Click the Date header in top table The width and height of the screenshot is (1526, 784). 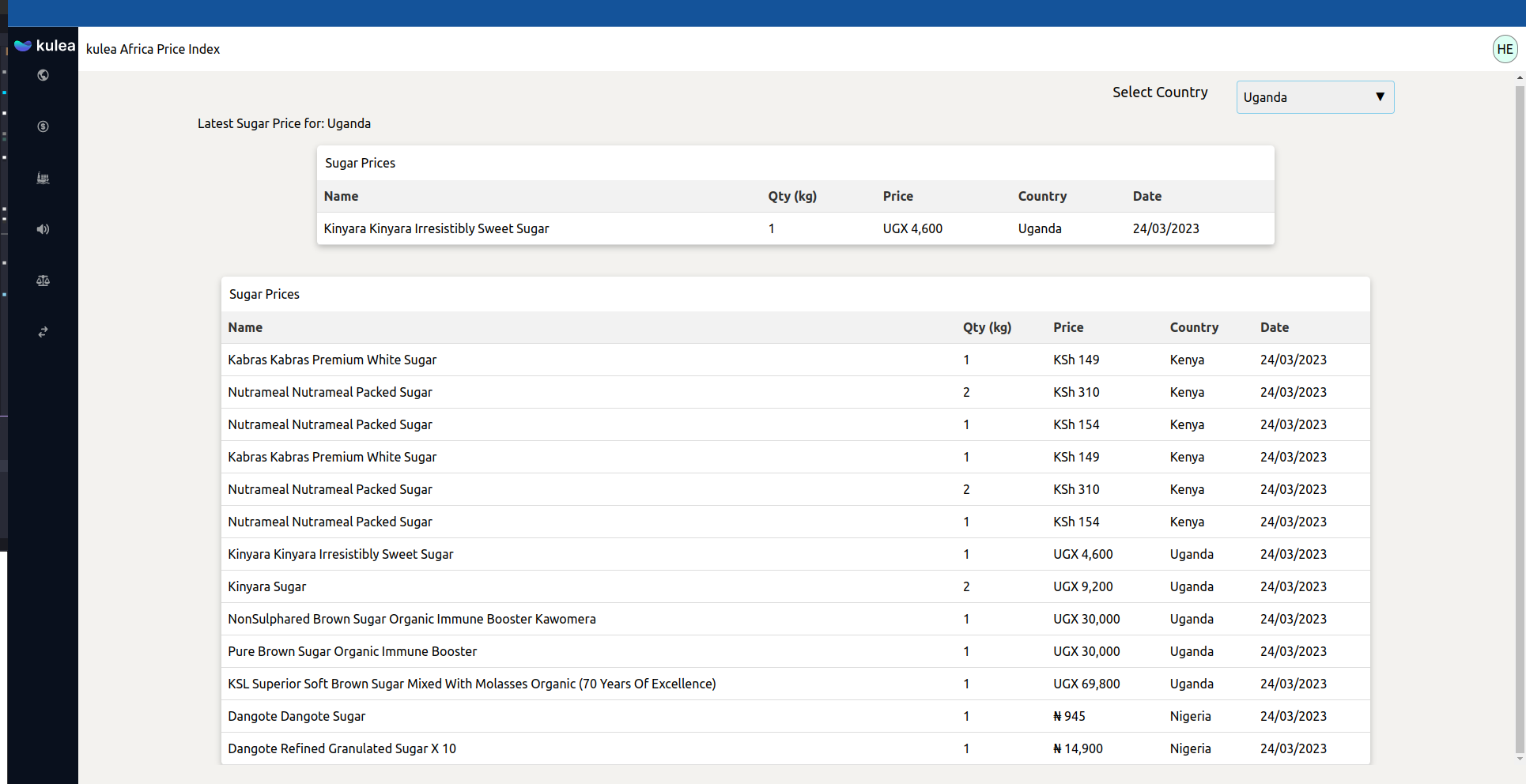click(1146, 196)
